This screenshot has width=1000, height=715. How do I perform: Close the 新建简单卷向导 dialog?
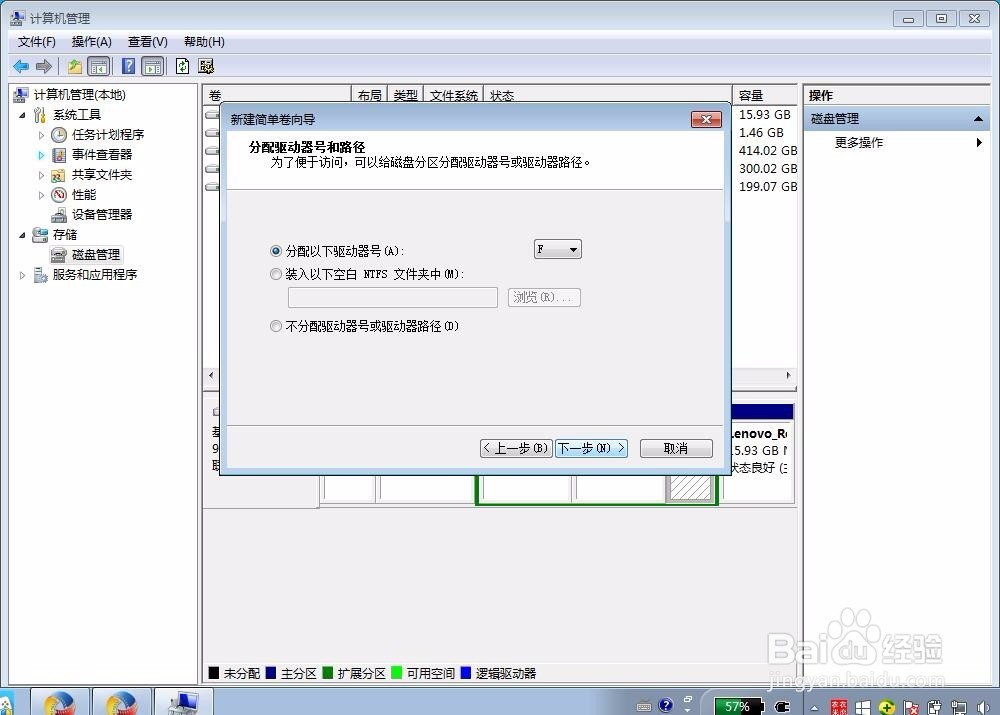(706, 119)
